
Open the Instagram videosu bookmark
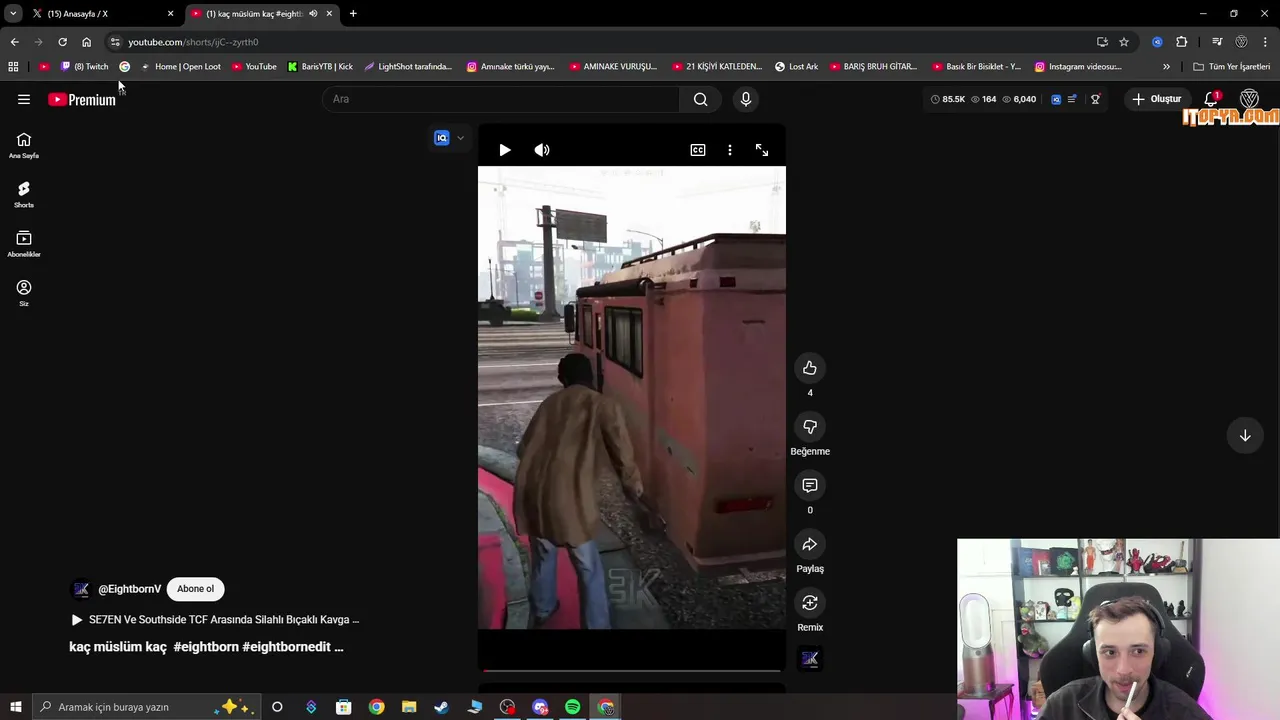(x=1078, y=67)
